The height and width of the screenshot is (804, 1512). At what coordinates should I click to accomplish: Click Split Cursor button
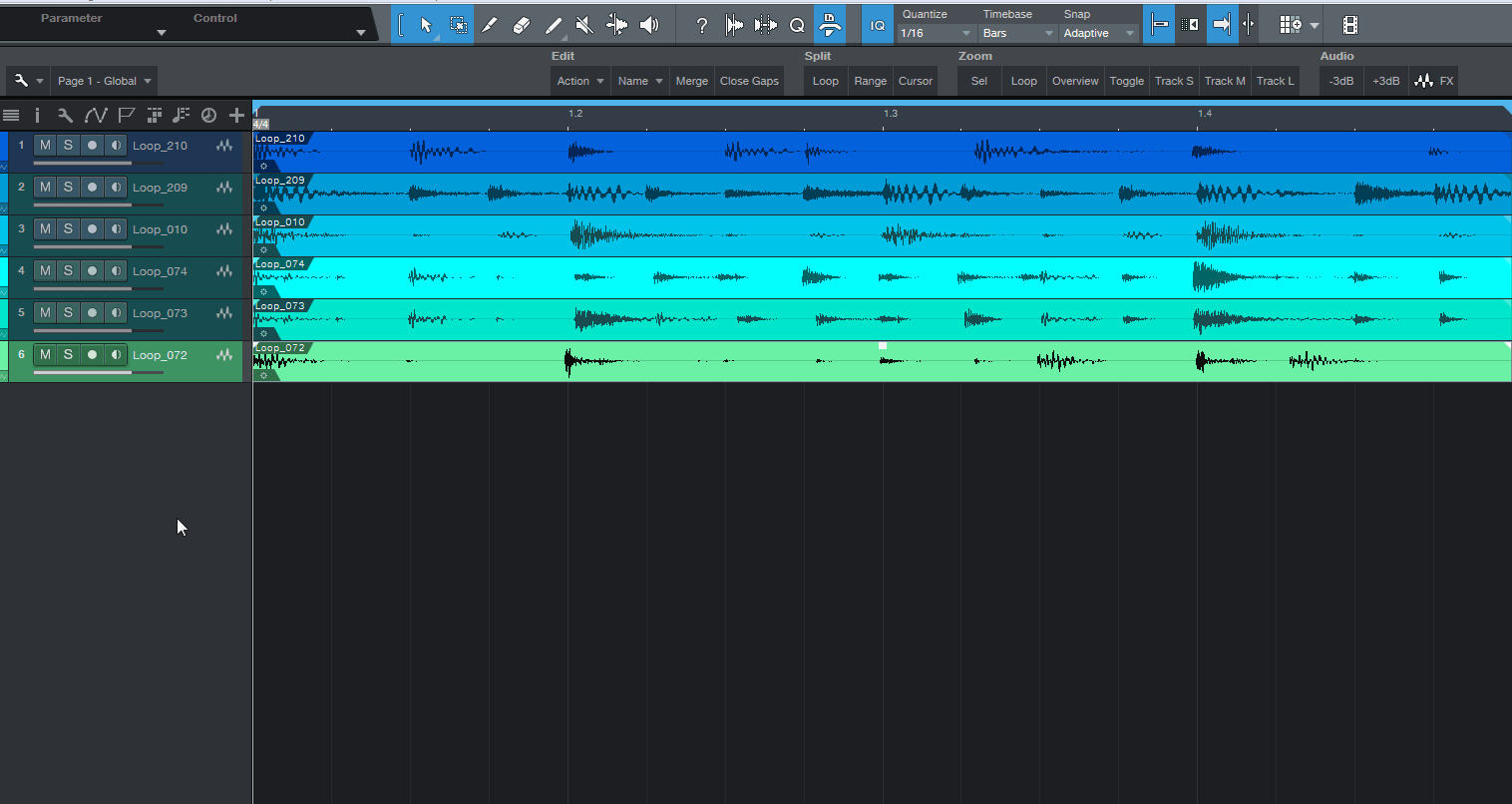click(916, 81)
